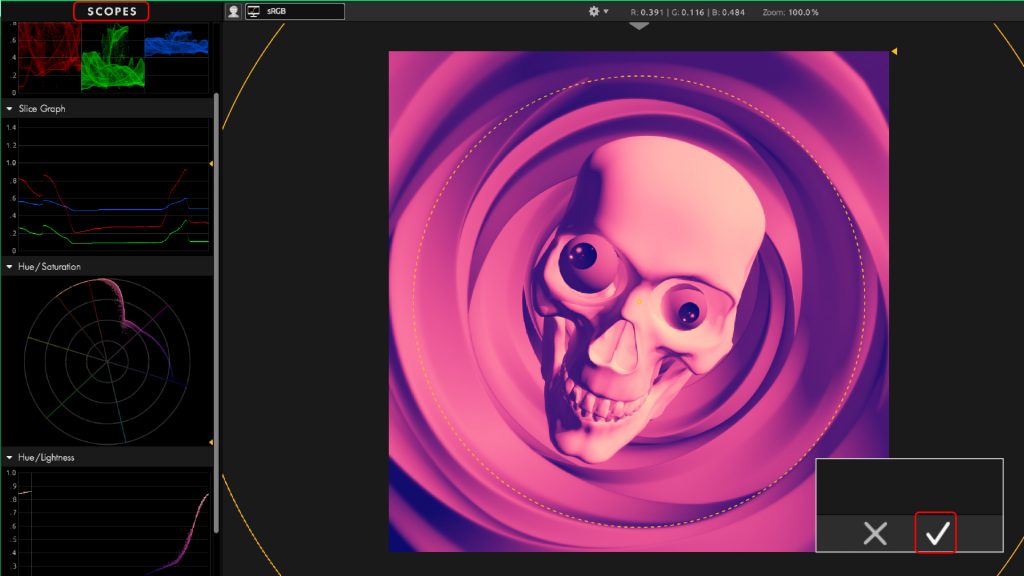Click the gray triangle above the image

tap(639, 27)
